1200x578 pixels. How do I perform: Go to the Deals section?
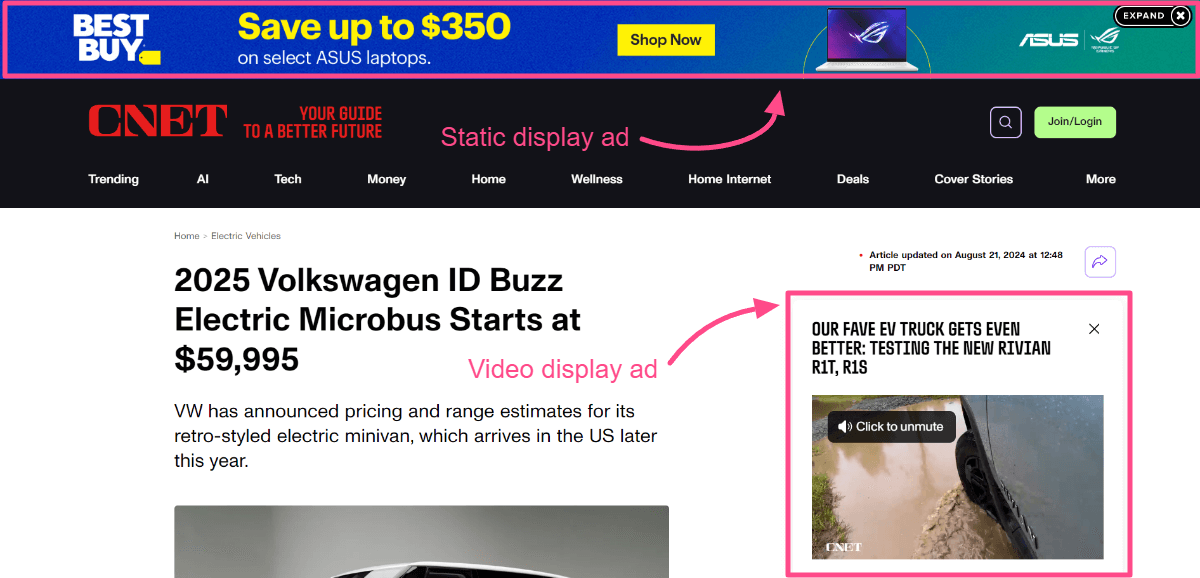(853, 179)
